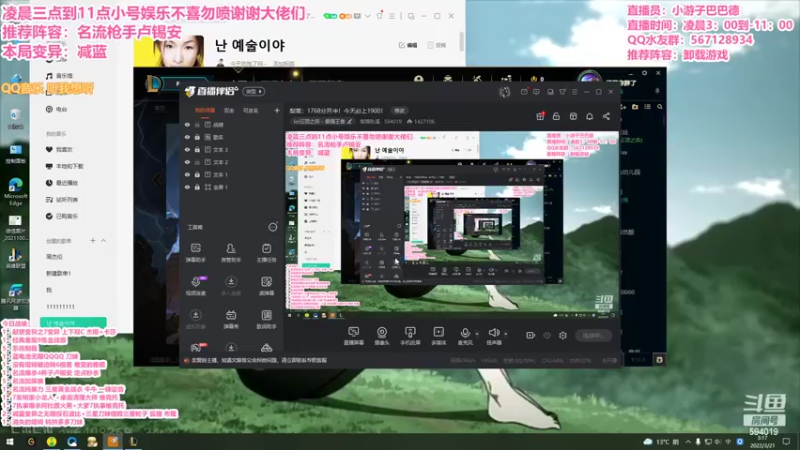Open the 主播任务 tool in toolbox
800x450 pixels.
pyautogui.click(x=266, y=253)
